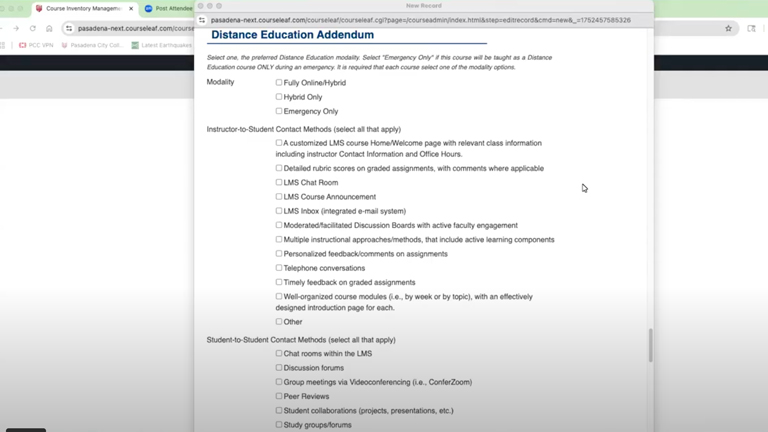The width and height of the screenshot is (768, 432).
Task: Tick the Emergency Only checkbox
Action: click(279, 111)
